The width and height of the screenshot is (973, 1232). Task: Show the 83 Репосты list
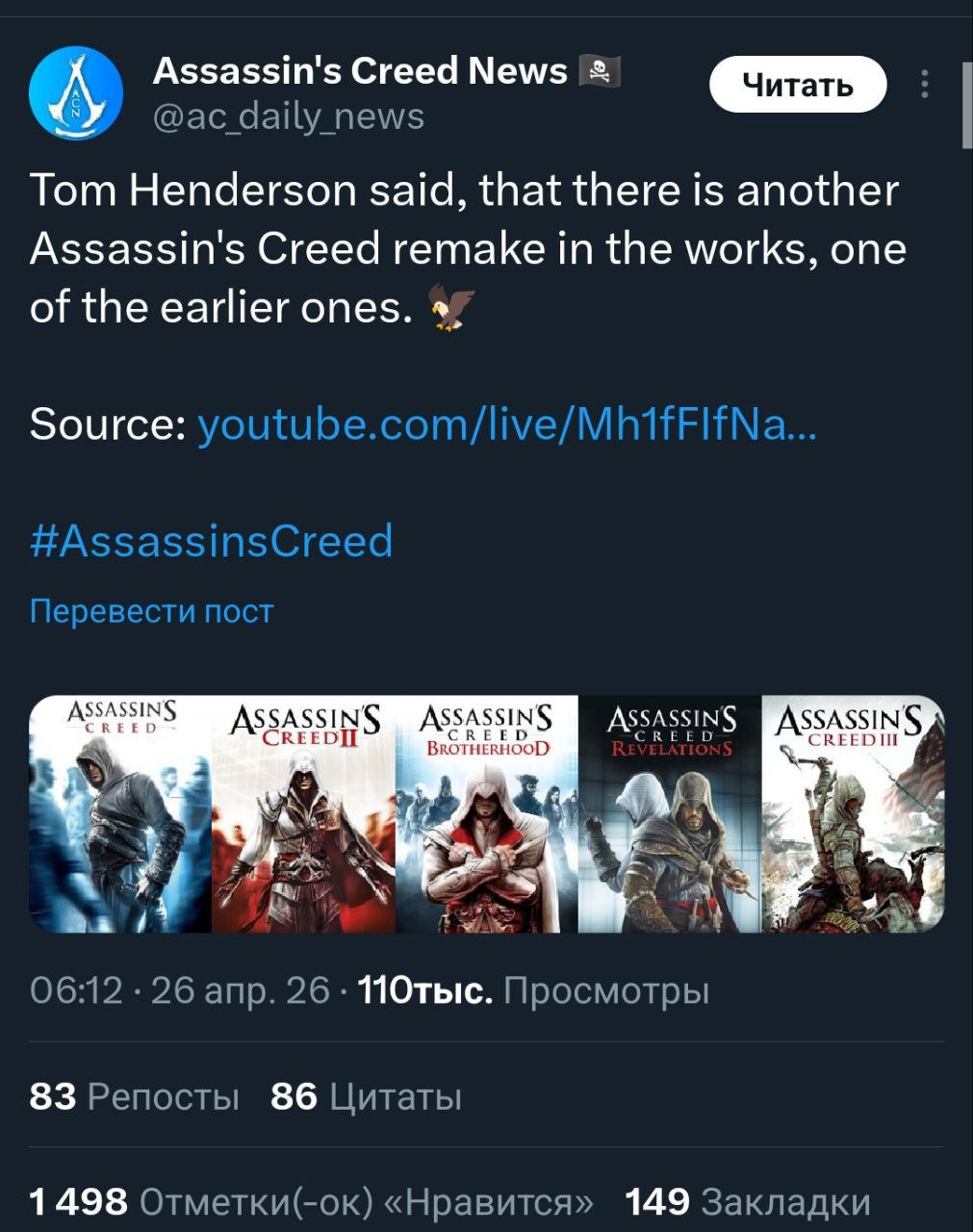coord(134,1095)
